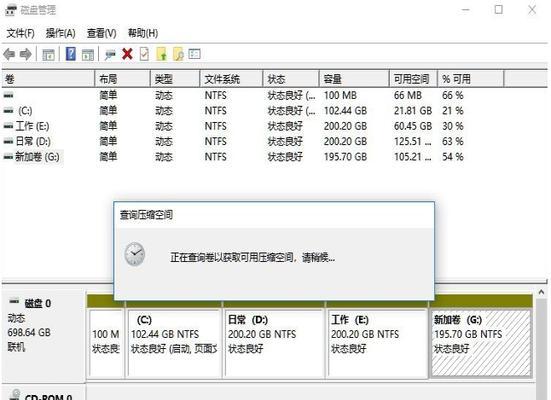
Task: Sort by the 可用空间 column header
Action: tap(414, 79)
